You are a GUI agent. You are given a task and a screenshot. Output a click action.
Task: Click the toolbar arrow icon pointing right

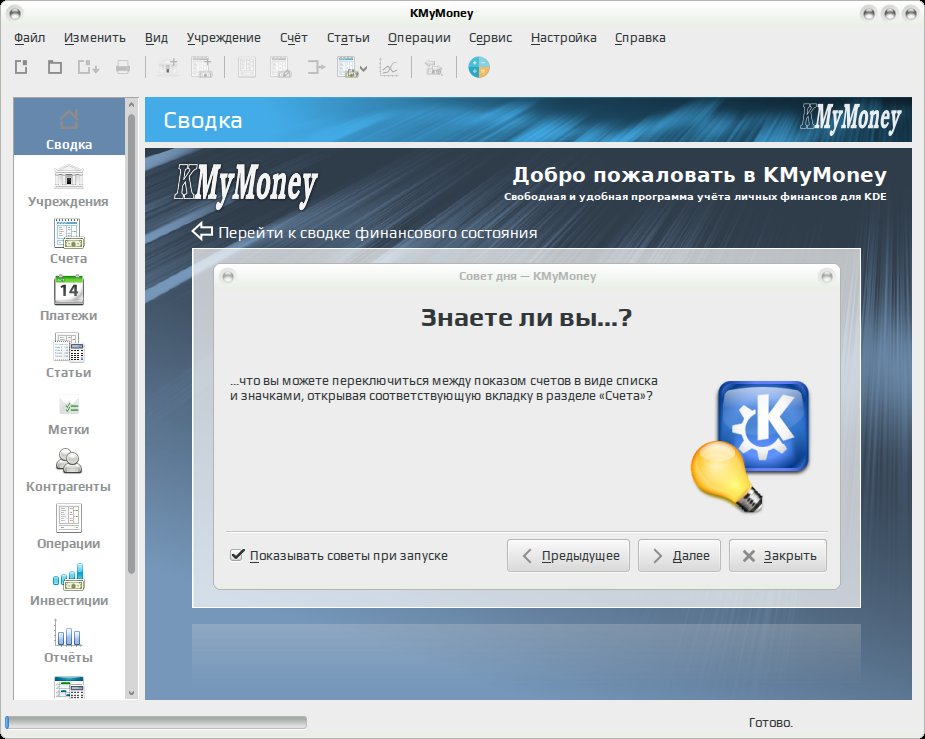pyautogui.click(x=316, y=67)
